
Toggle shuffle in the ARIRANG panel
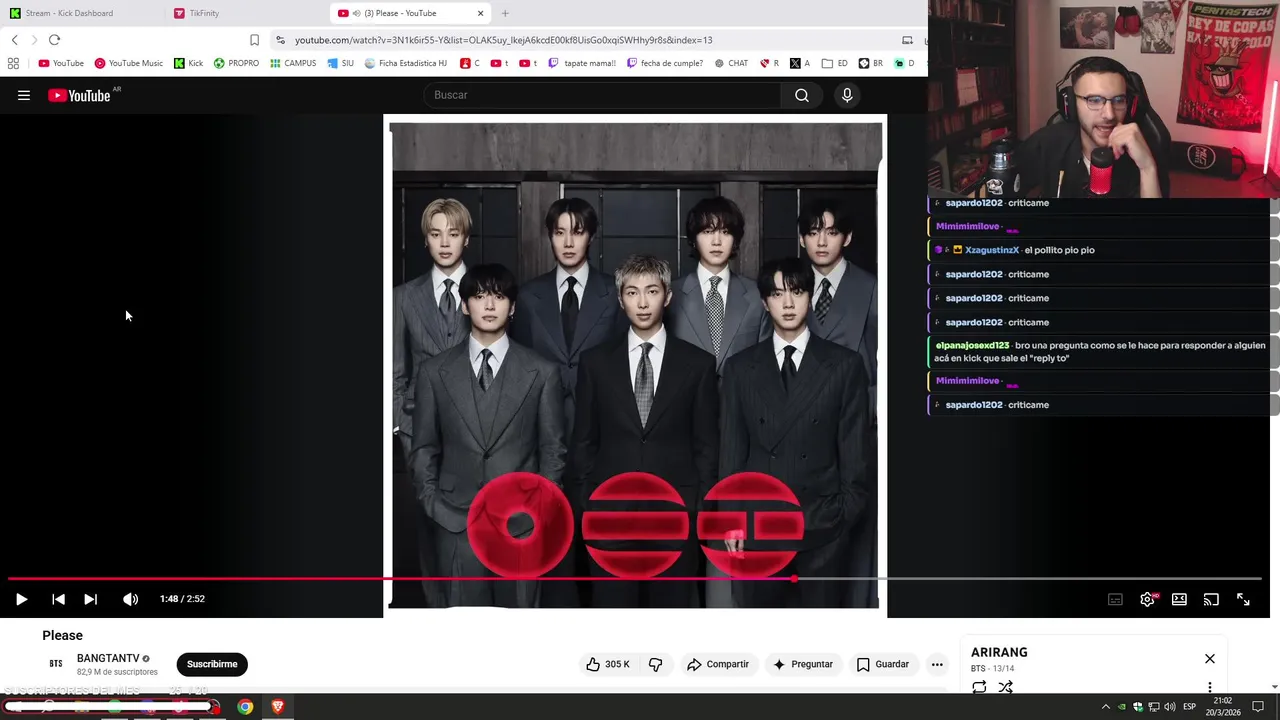coord(1006,687)
